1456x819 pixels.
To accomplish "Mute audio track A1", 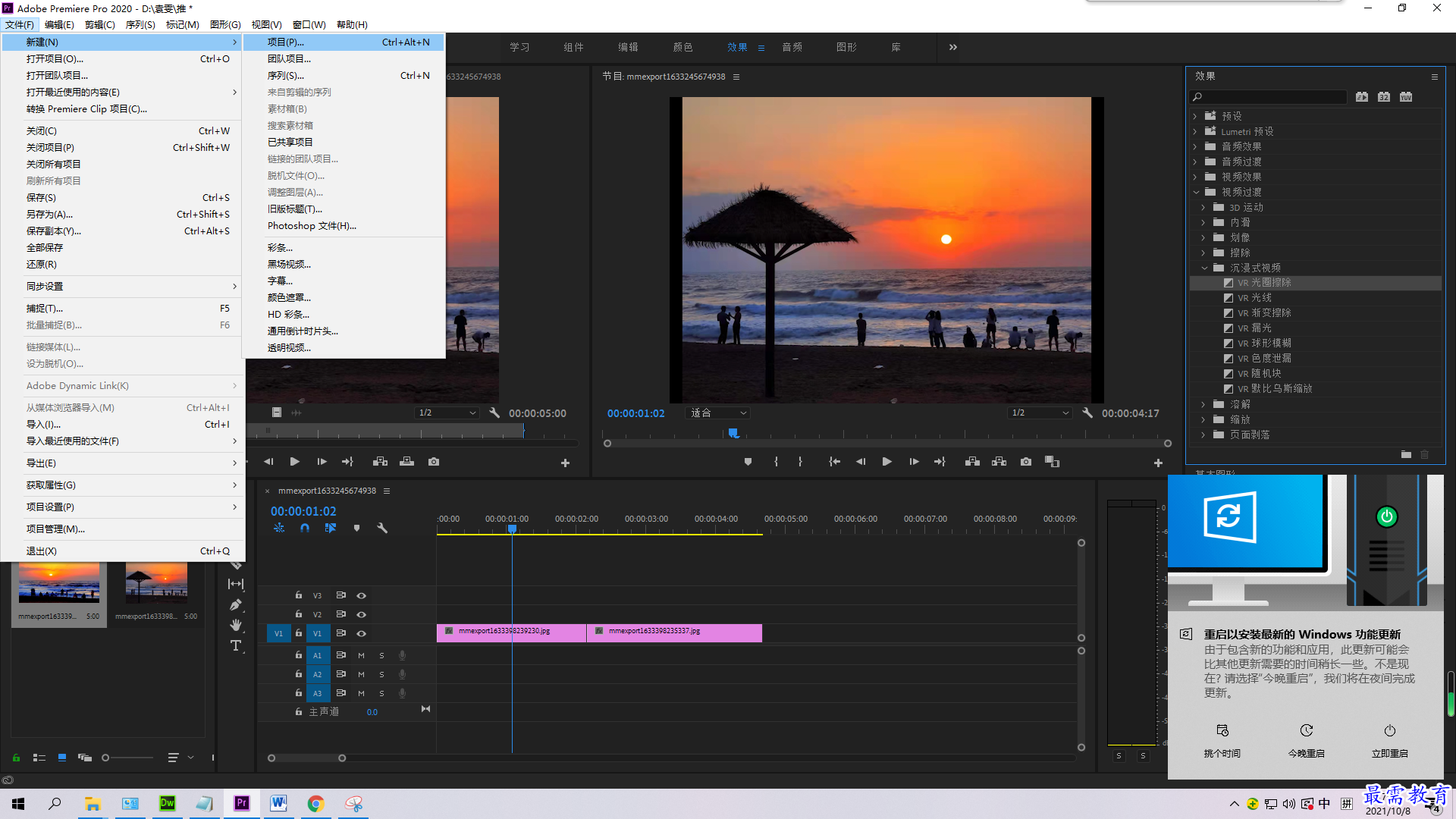I will click(x=362, y=656).
